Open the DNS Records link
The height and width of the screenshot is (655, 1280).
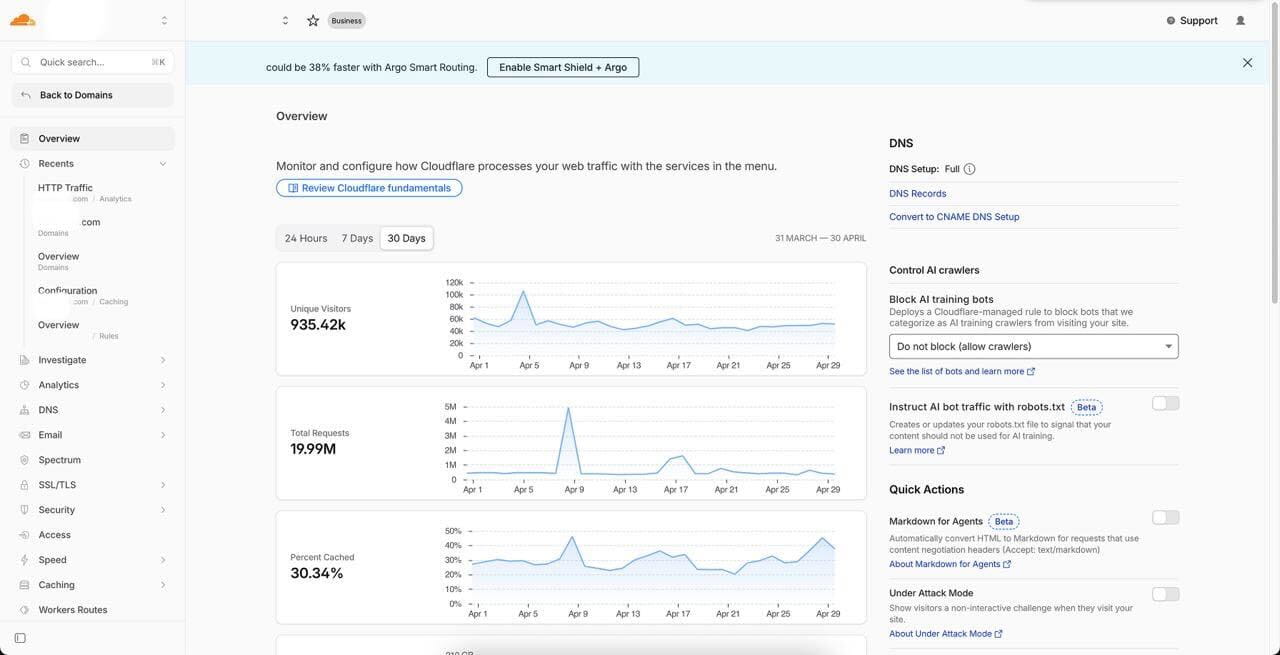[x=918, y=193]
